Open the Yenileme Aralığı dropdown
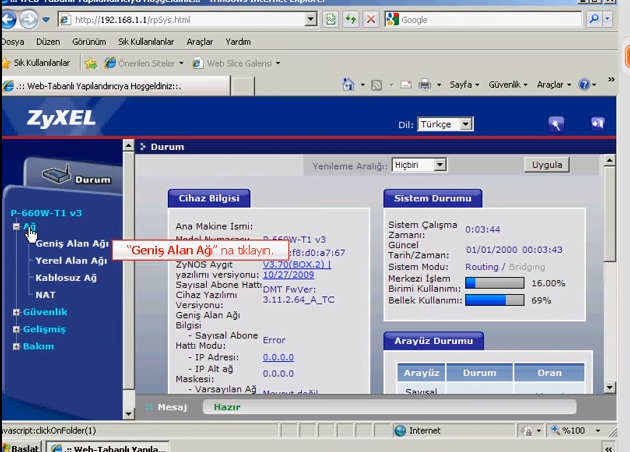Image resolution: width=630 pixels, height=452 pixels. click(418, 165)
